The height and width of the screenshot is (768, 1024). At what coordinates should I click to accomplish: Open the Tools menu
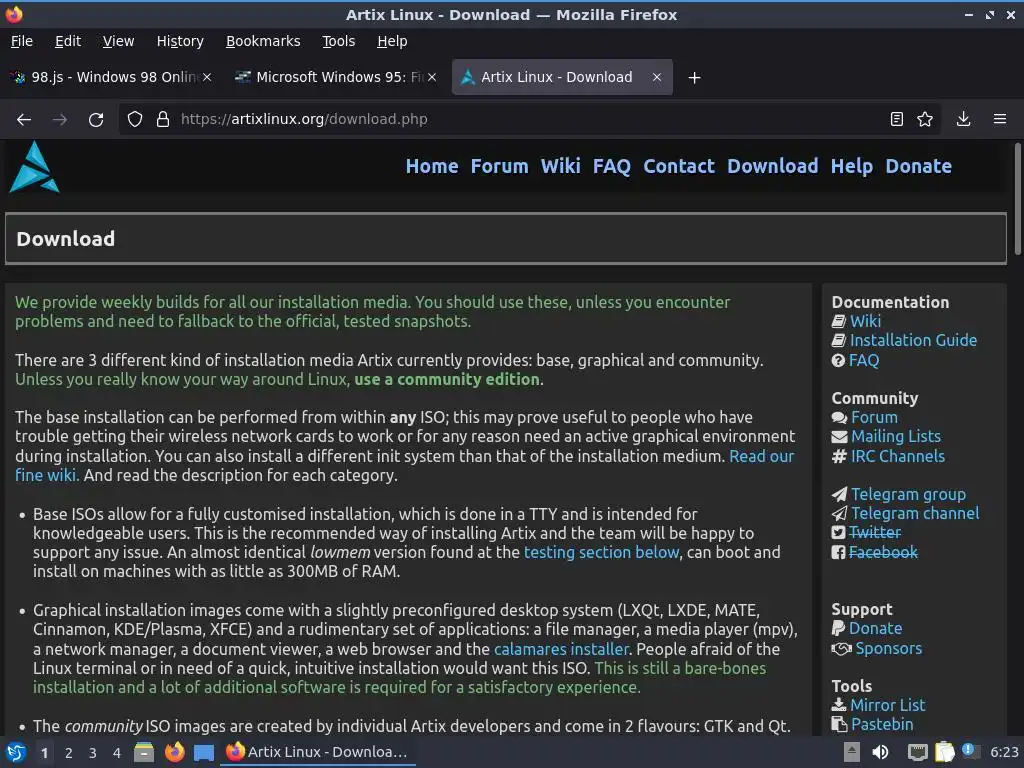pyautogui.click(x=338, y=41)
